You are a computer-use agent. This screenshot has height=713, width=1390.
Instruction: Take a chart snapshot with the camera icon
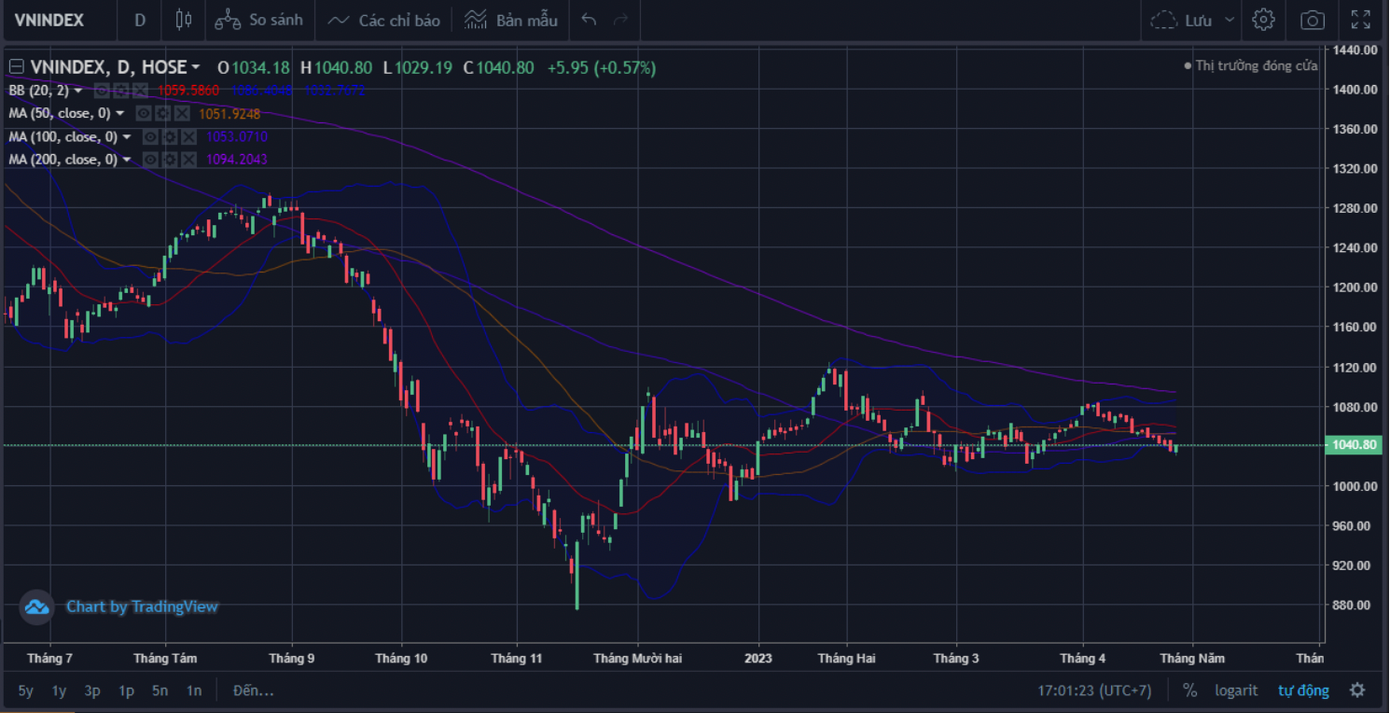(1312, 19)
